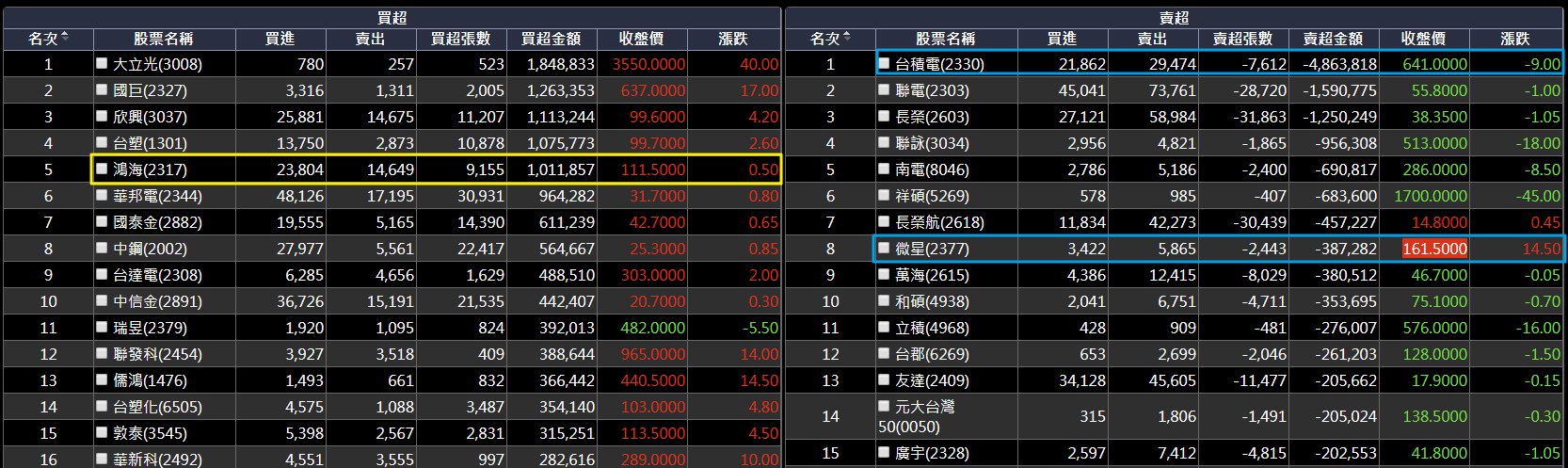Select the checkbox for 微星(2377)

pos(884,248)
